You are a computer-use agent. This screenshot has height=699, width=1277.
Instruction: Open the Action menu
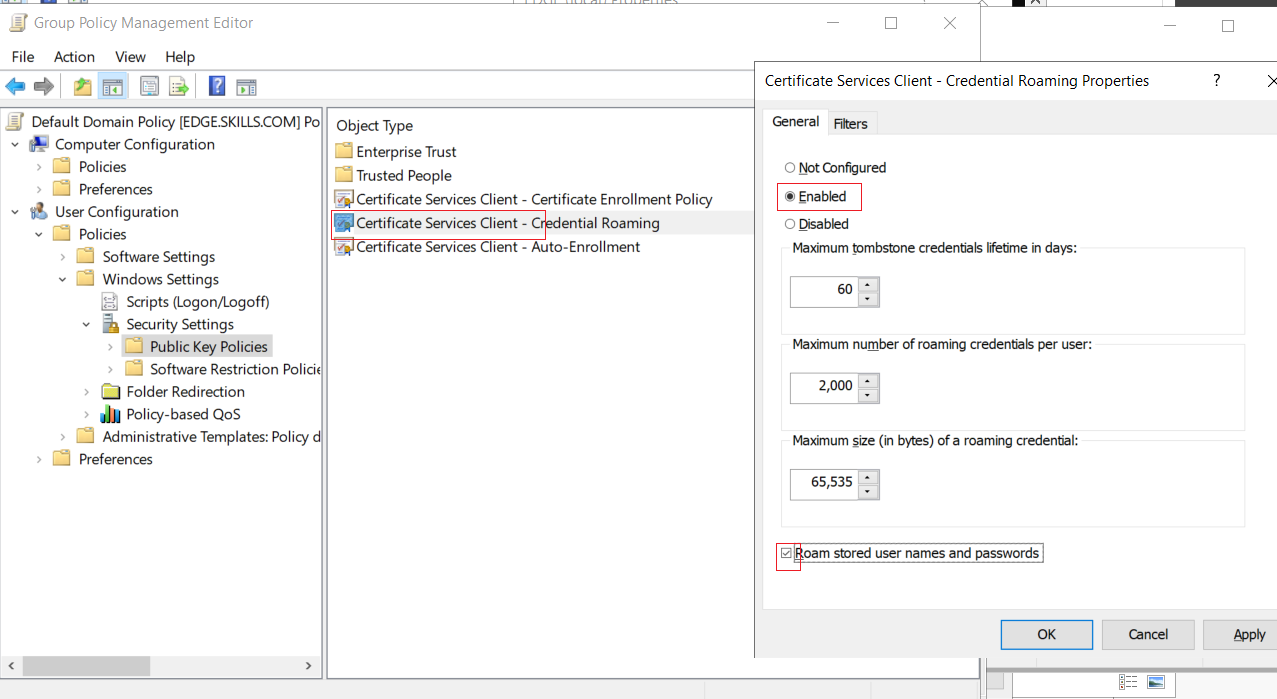coord(74,57)
